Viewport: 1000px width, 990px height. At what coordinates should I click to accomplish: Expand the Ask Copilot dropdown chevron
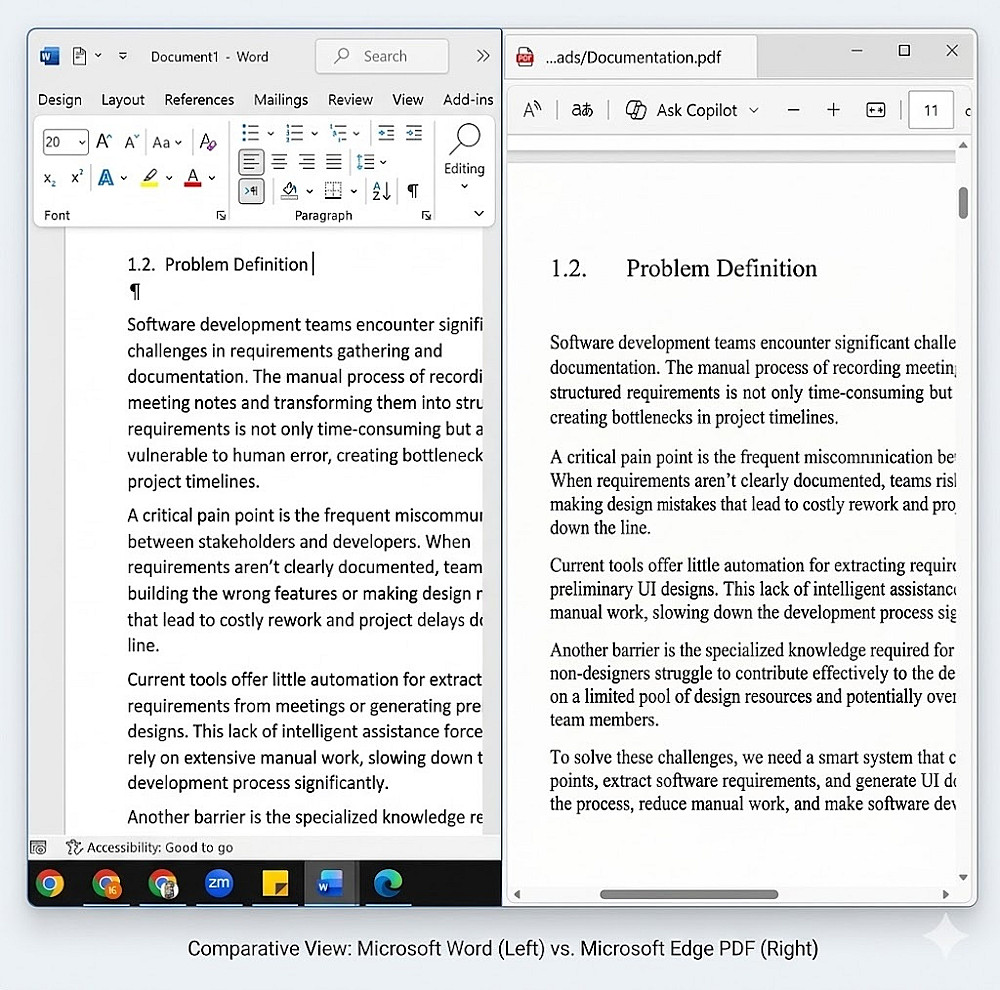click(754, 110)
